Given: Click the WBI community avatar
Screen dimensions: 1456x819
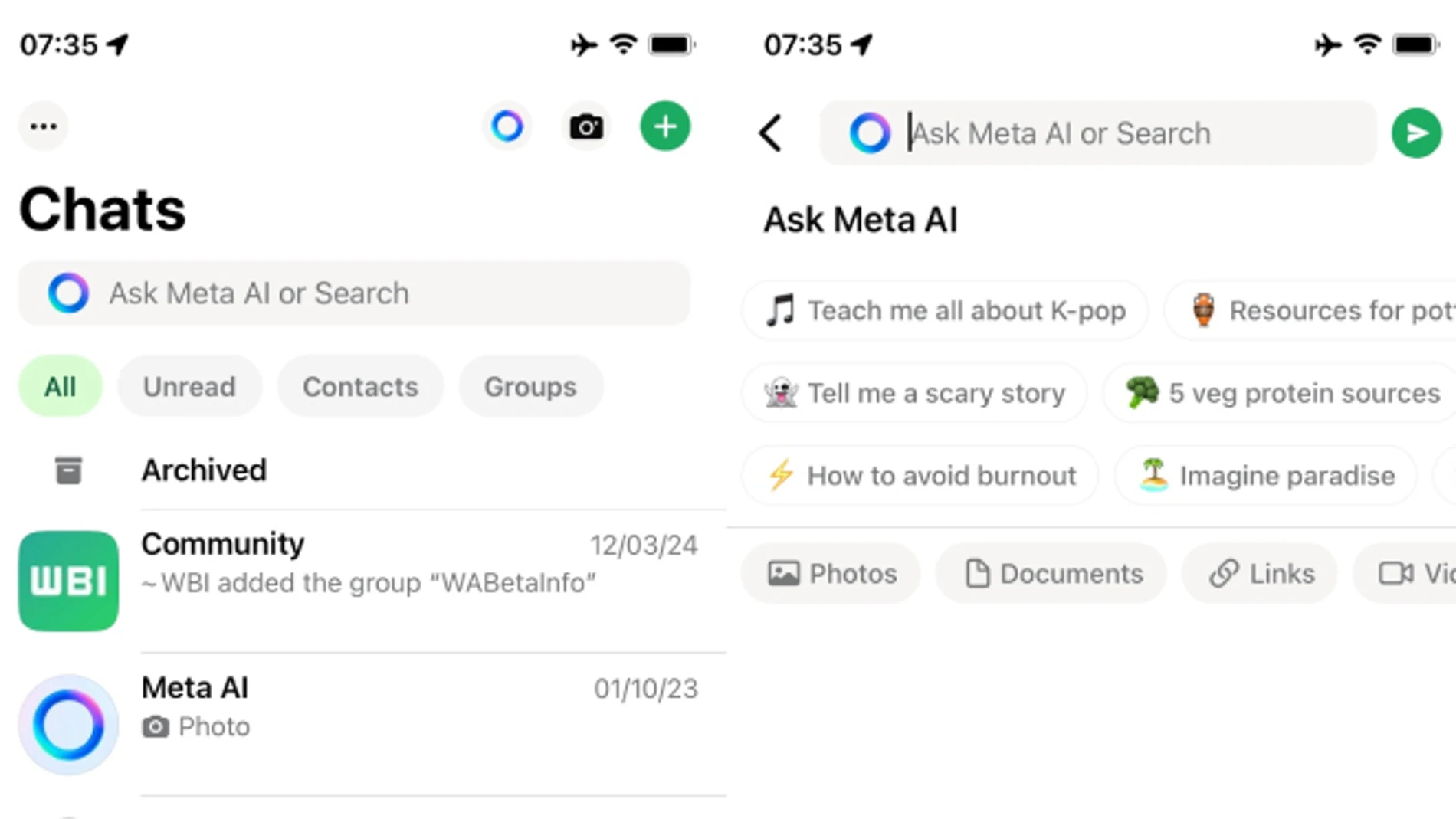Looking at the screenshot, I should (68, 581).
